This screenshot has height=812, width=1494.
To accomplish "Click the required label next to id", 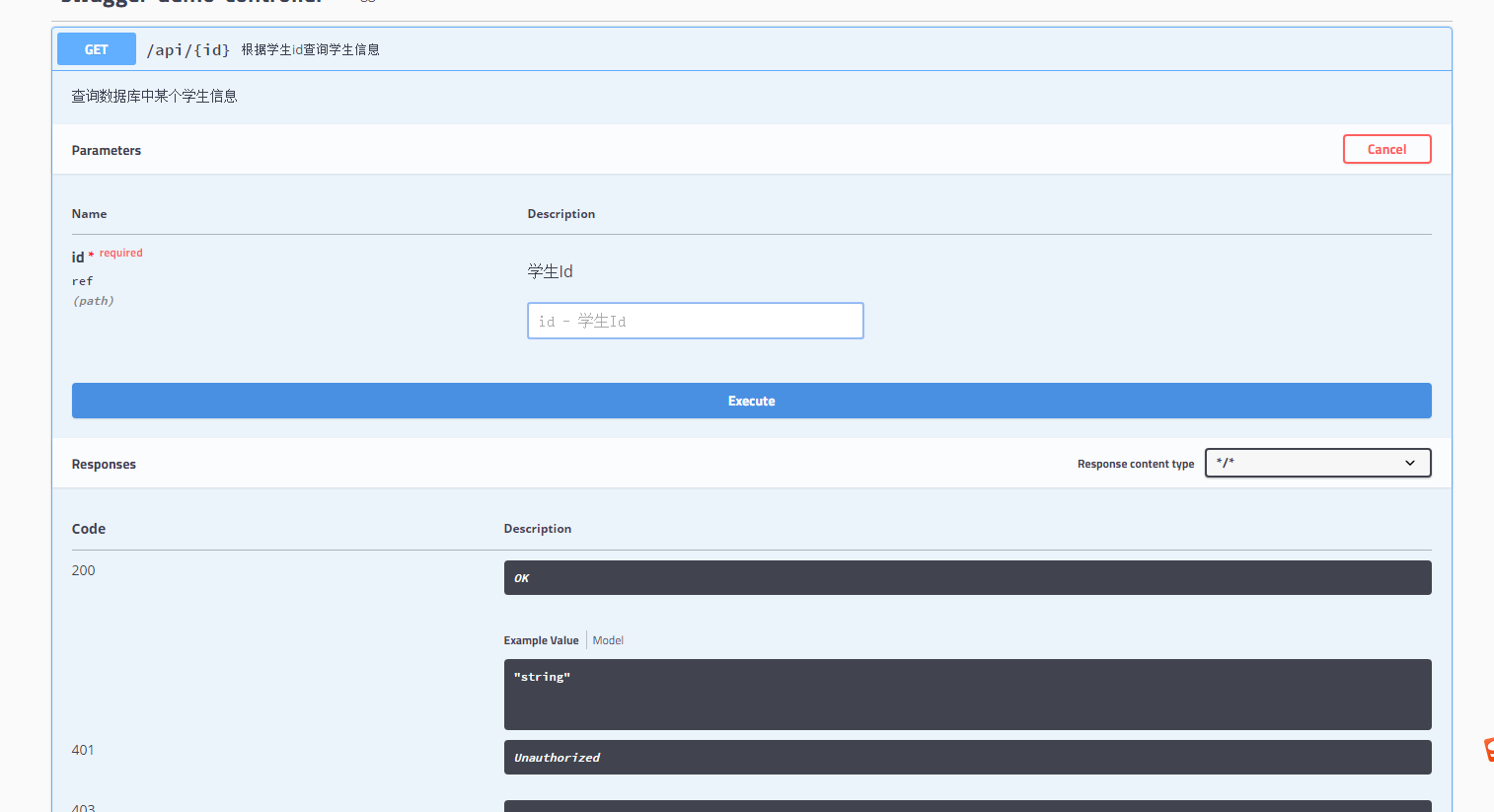I will click(x=120, y=253).
